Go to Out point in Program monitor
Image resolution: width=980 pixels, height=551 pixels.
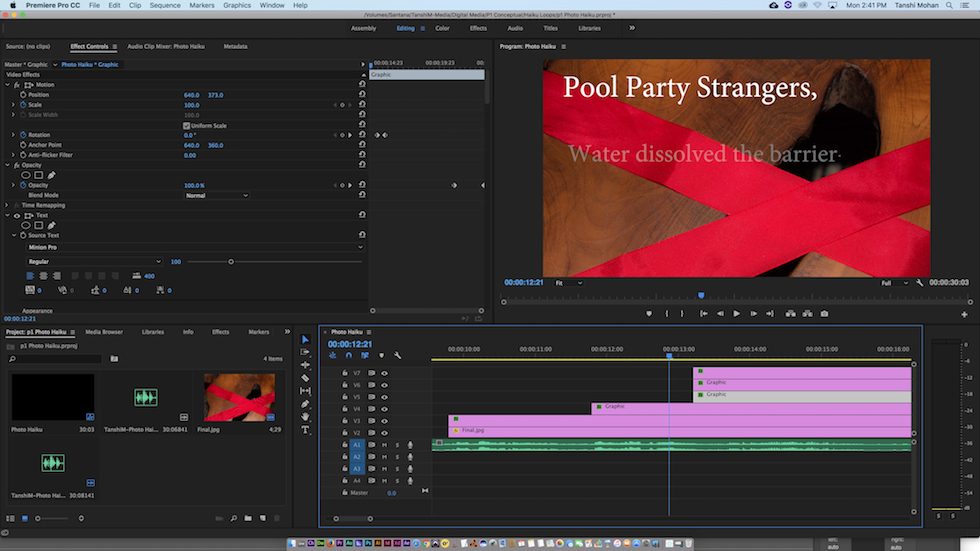tap(770, 314)
